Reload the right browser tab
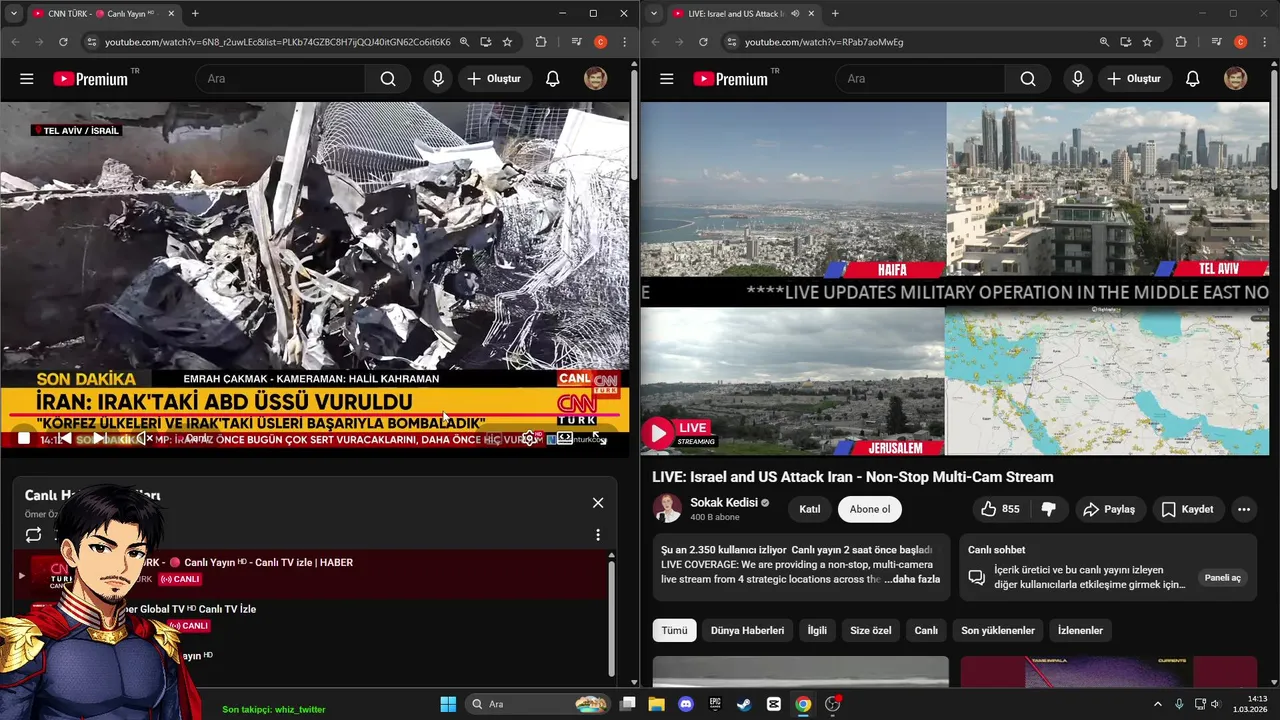The height and width of the screenshot is (720, 1280). (x=703, y=42)
